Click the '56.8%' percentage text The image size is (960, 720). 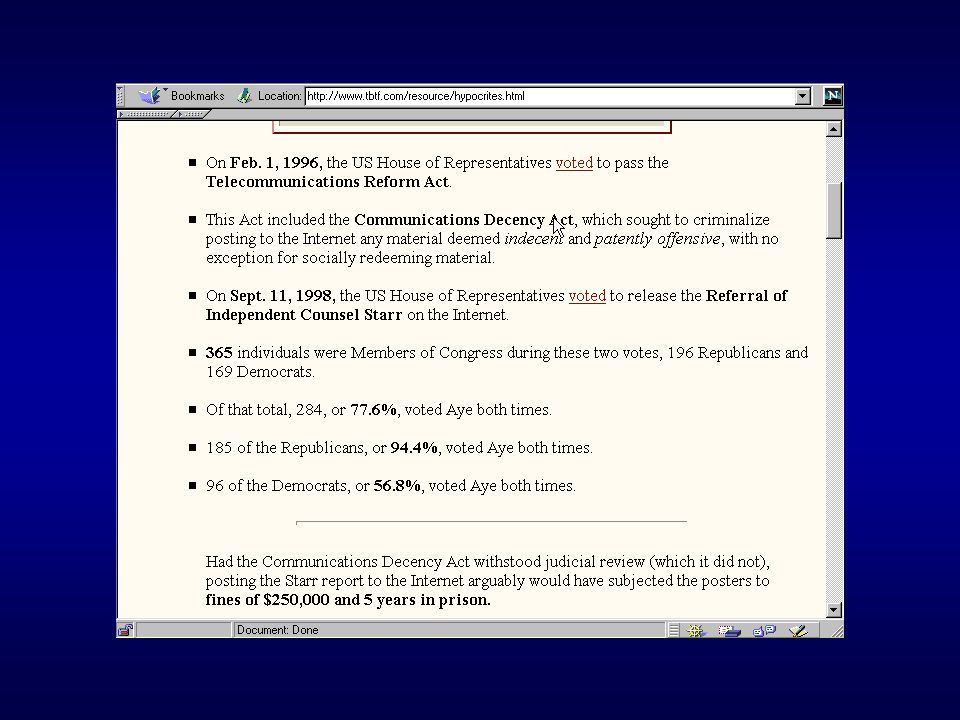point(397,486)
